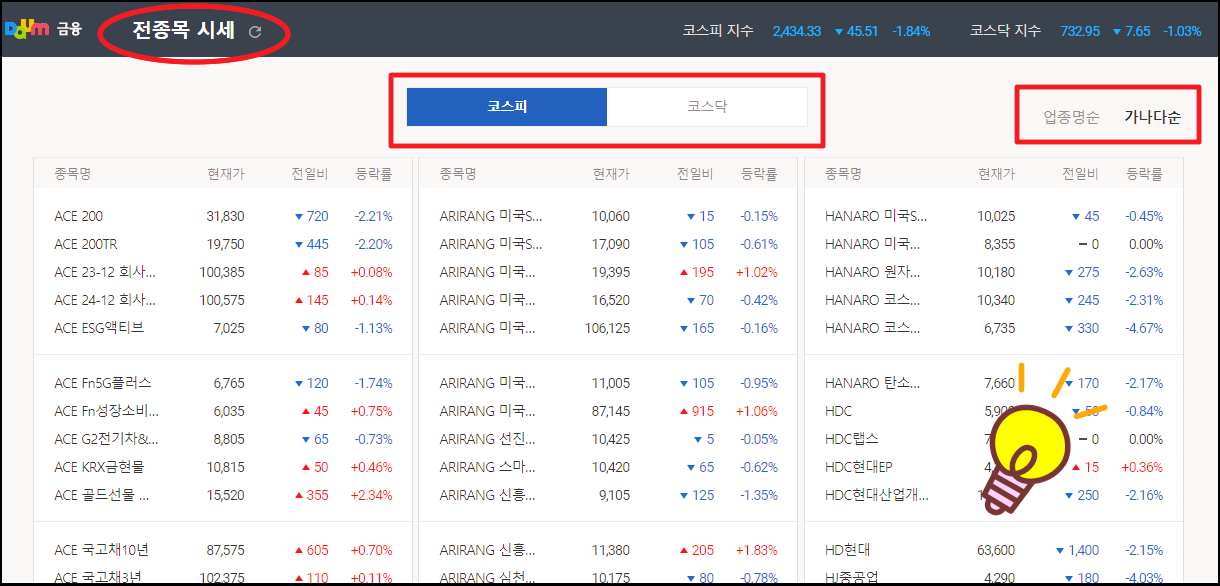
Task: Open the 금융 home link
Action: (x=69, y=30)
